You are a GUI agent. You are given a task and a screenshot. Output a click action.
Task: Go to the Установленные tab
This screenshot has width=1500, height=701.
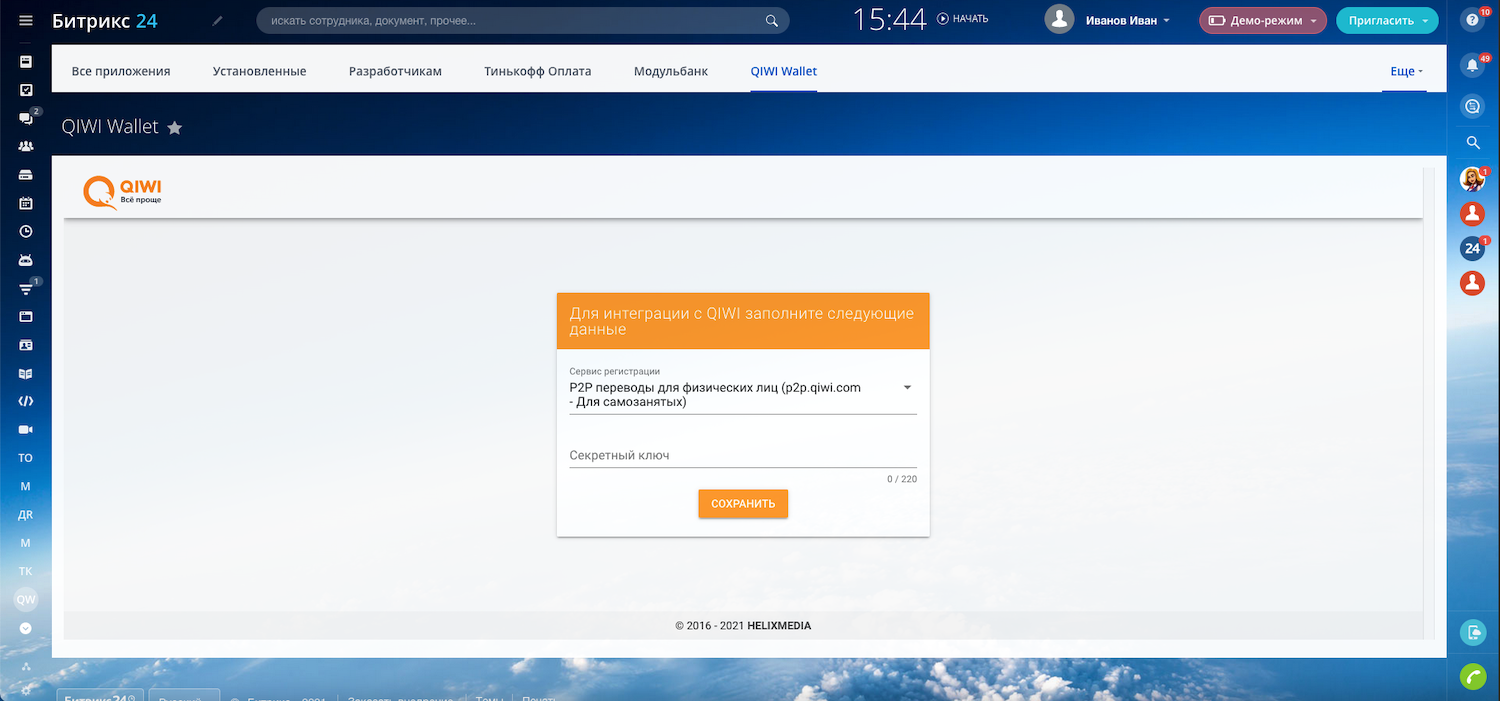[259, 71]
